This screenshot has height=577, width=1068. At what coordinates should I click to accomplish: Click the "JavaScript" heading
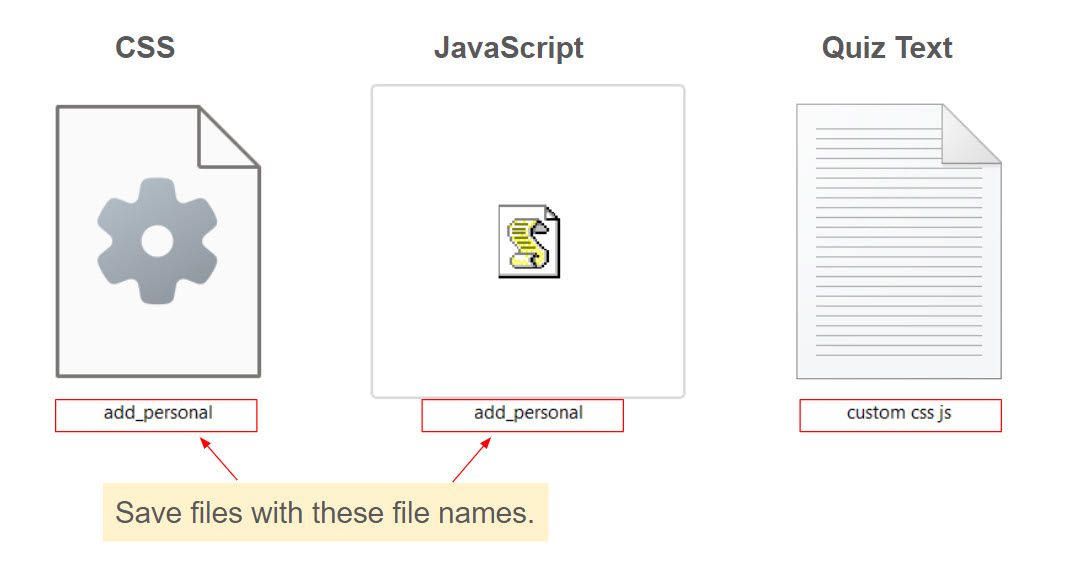pyautogui.click(x=509, y=48)
